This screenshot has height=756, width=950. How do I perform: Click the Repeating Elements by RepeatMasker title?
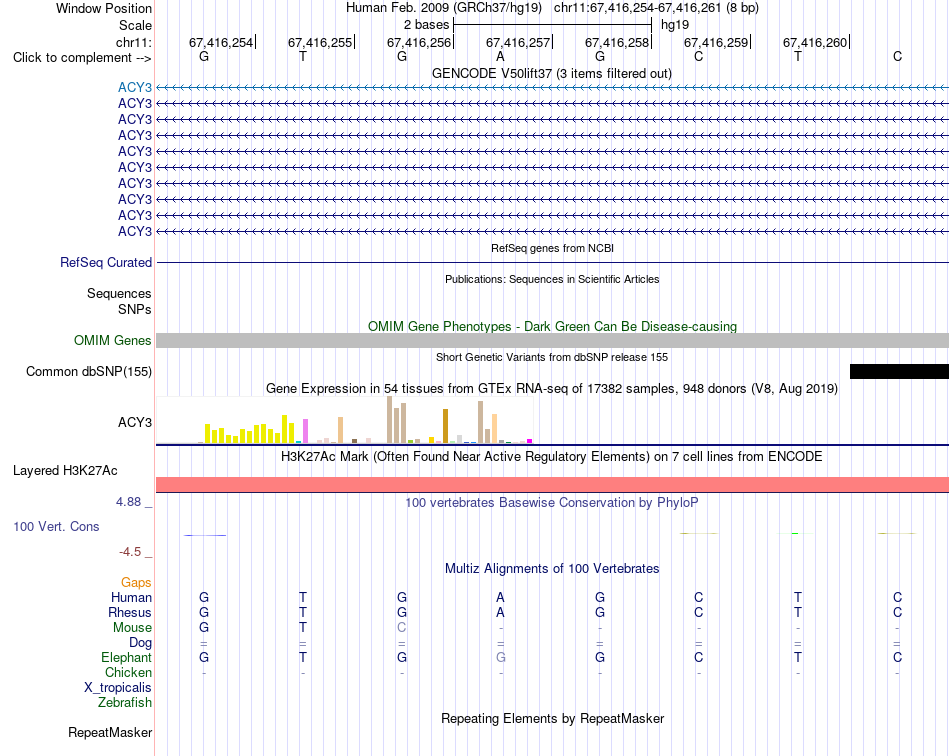(x=552, y=718)
